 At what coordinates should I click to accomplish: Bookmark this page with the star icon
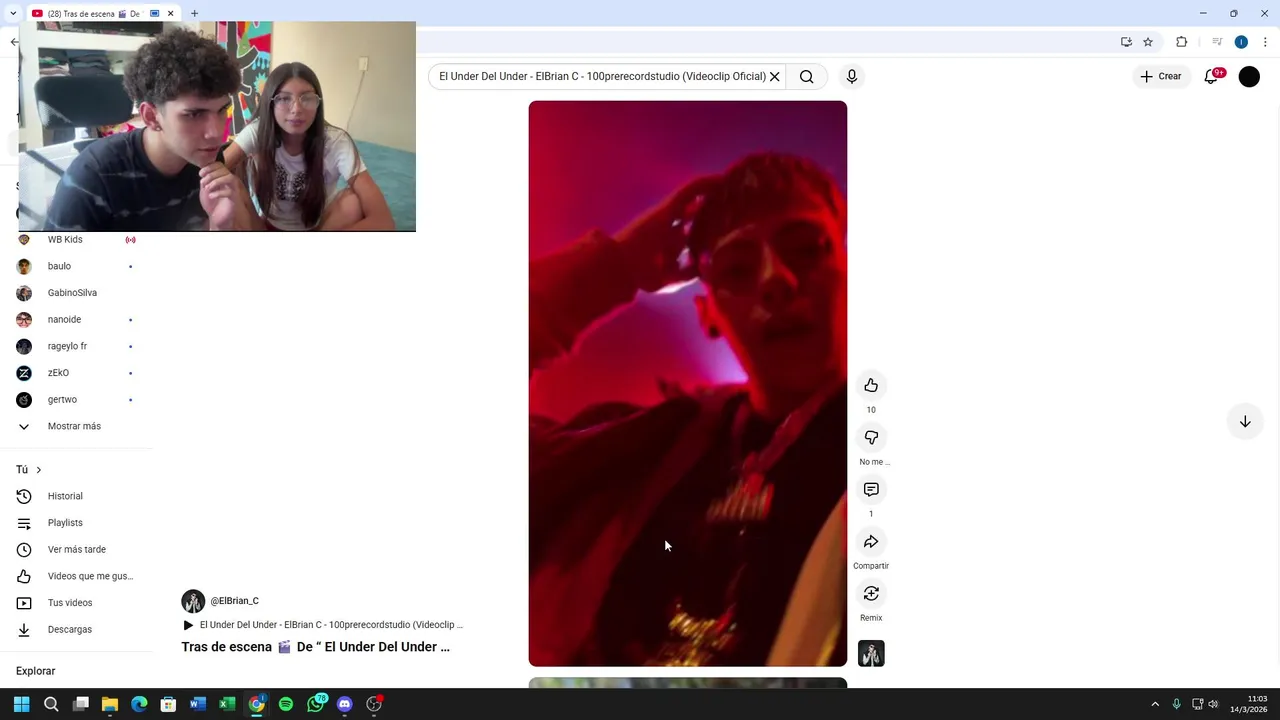coord(1148,42)
